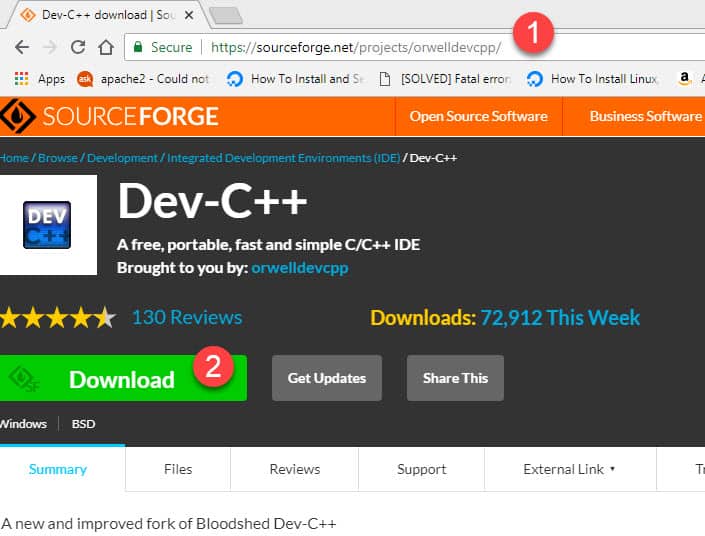This screenshot has height=536, width=705.
Task: Switch to the Files tab
Action: pos(178,469)
